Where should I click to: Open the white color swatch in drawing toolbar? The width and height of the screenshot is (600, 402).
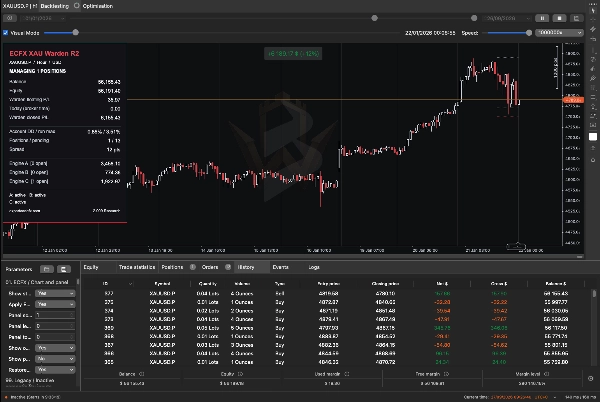pos(593,137)
